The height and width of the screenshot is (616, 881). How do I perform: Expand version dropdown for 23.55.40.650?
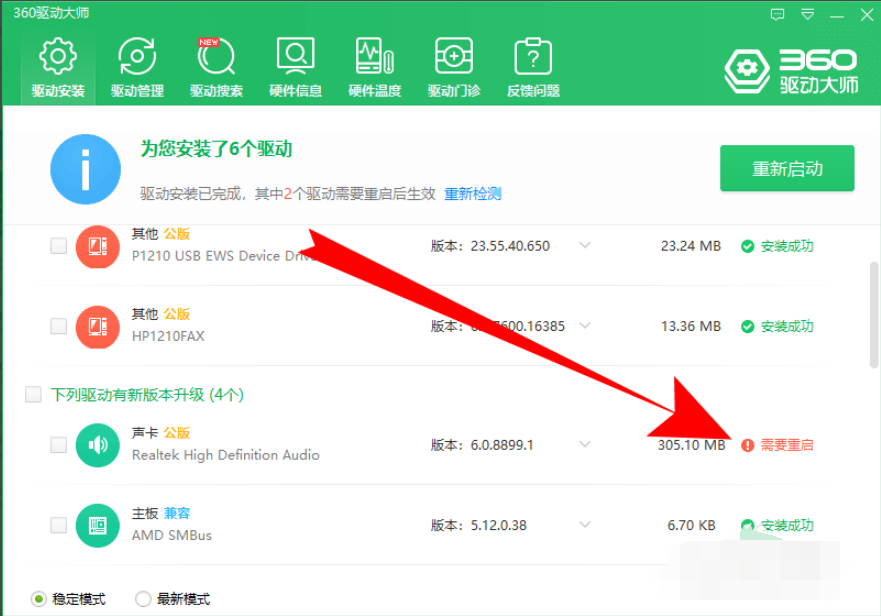[585, 245]
